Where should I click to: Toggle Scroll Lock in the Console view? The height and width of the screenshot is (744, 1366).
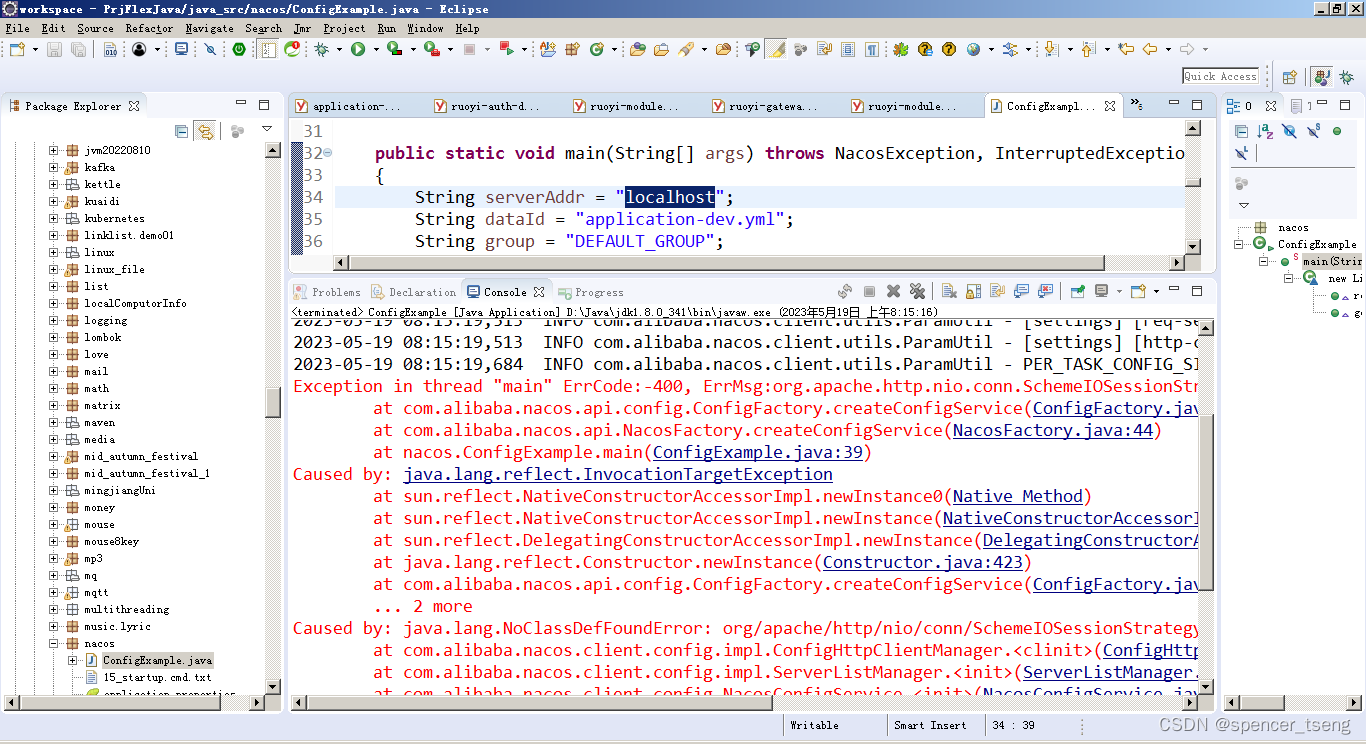coord(972,291)
